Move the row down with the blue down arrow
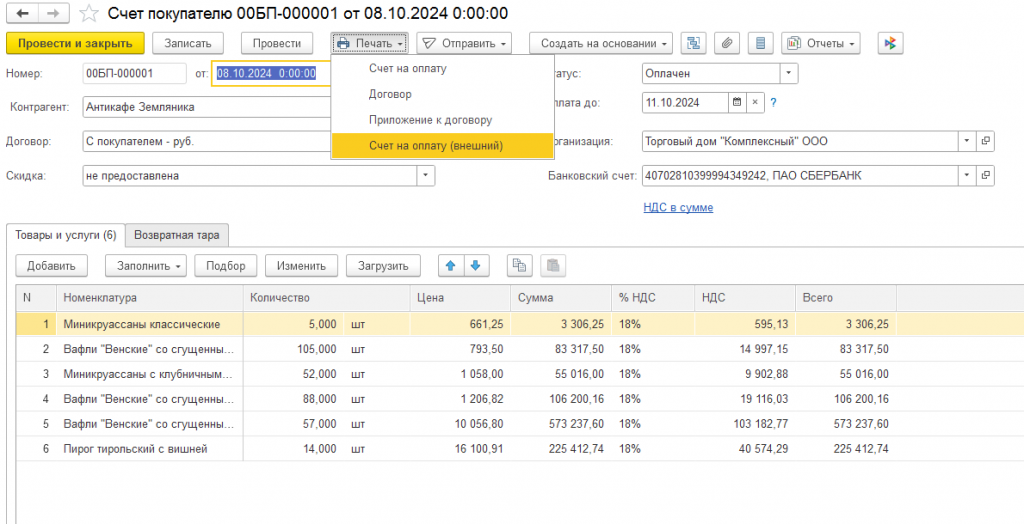Viewport: 1024px width, 524px height. click(475, 265)
